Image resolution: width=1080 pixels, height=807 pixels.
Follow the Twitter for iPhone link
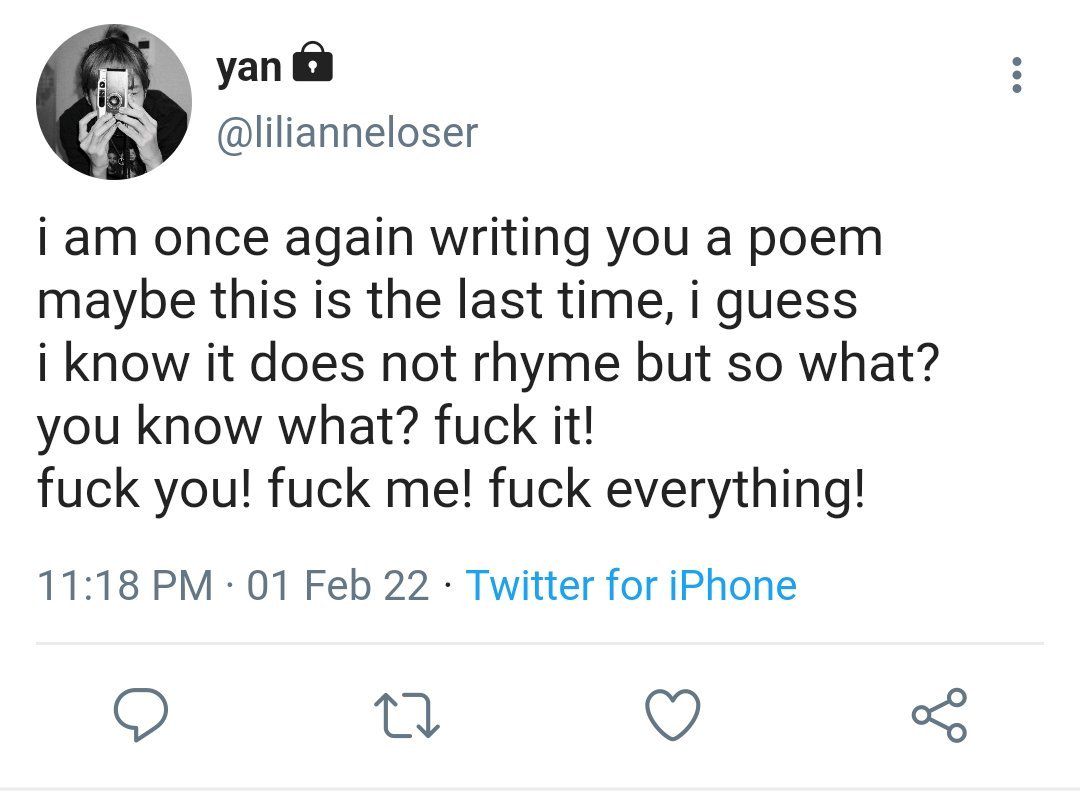click(x=631, y=585)
